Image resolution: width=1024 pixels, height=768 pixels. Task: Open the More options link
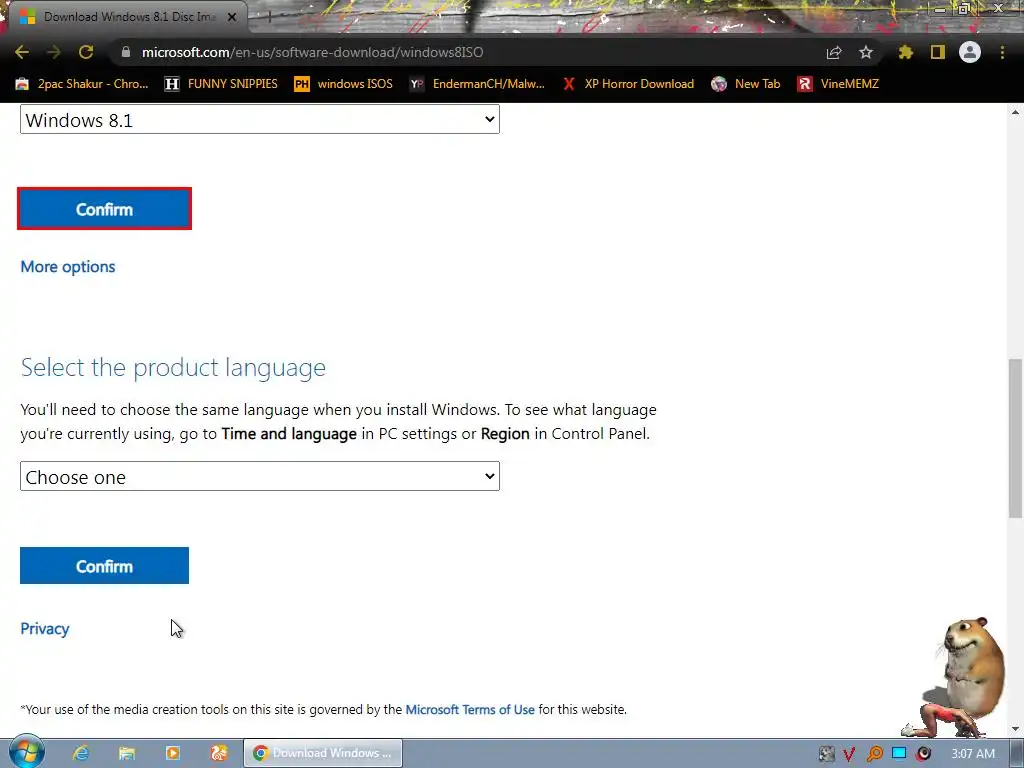[x=68, y=266]
